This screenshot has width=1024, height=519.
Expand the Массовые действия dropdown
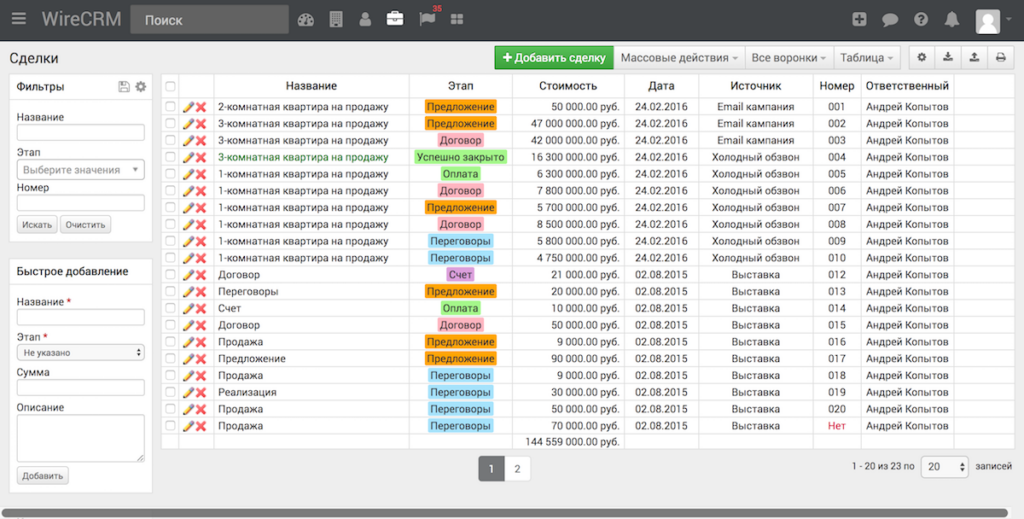point(680,58)
